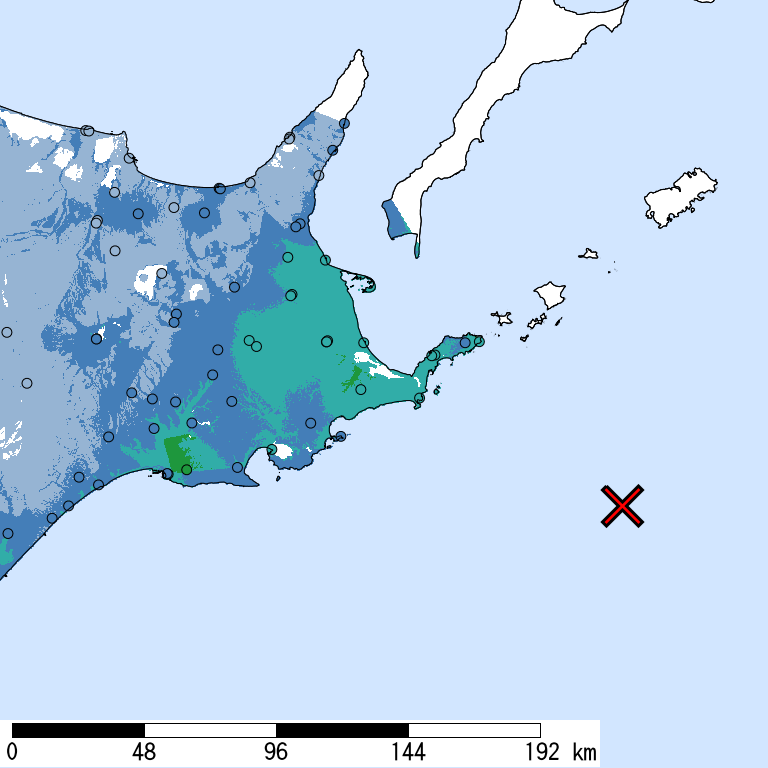Click the "96" scale bar label
This screenshot has height=768, width=768.
pos(276,752)
